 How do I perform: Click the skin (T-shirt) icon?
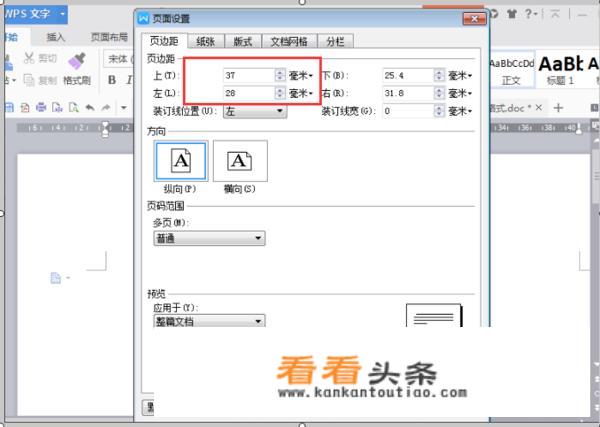coord(512,14)
